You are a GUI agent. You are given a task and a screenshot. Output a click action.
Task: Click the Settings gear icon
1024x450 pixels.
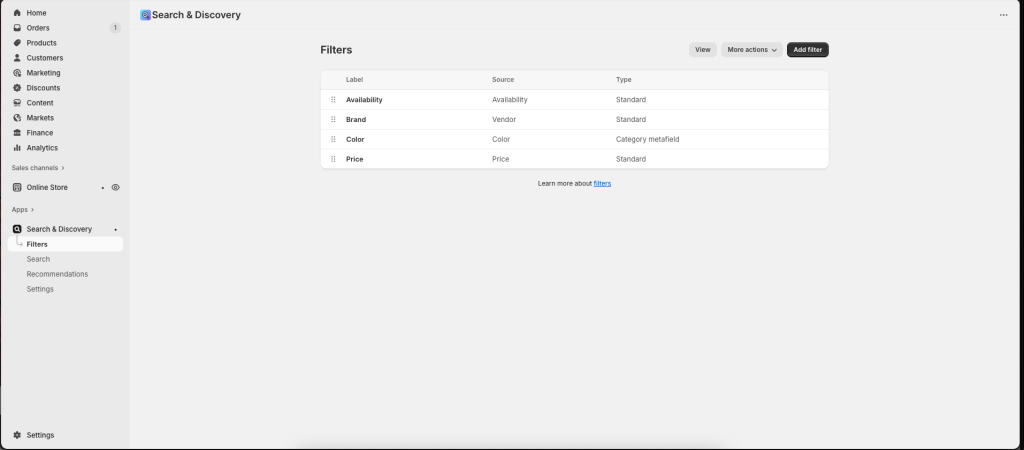click(17, 435)
